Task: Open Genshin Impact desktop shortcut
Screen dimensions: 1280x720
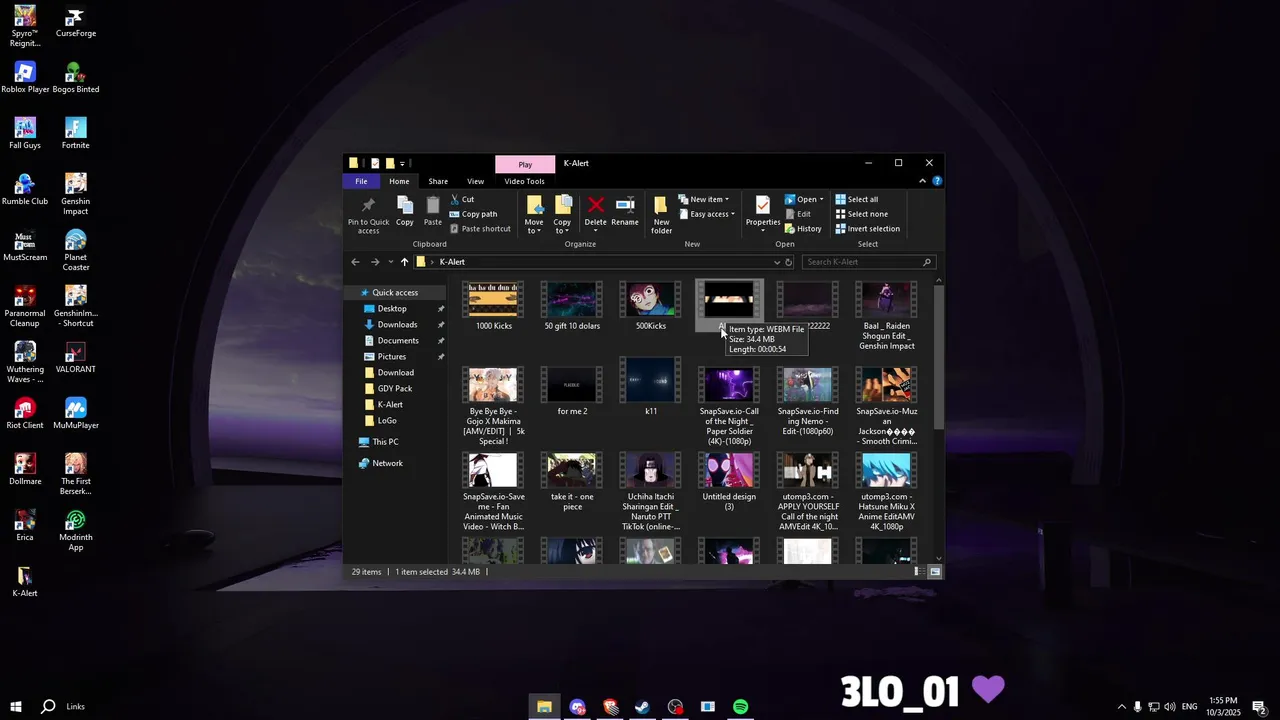Action: coord(75,195)
